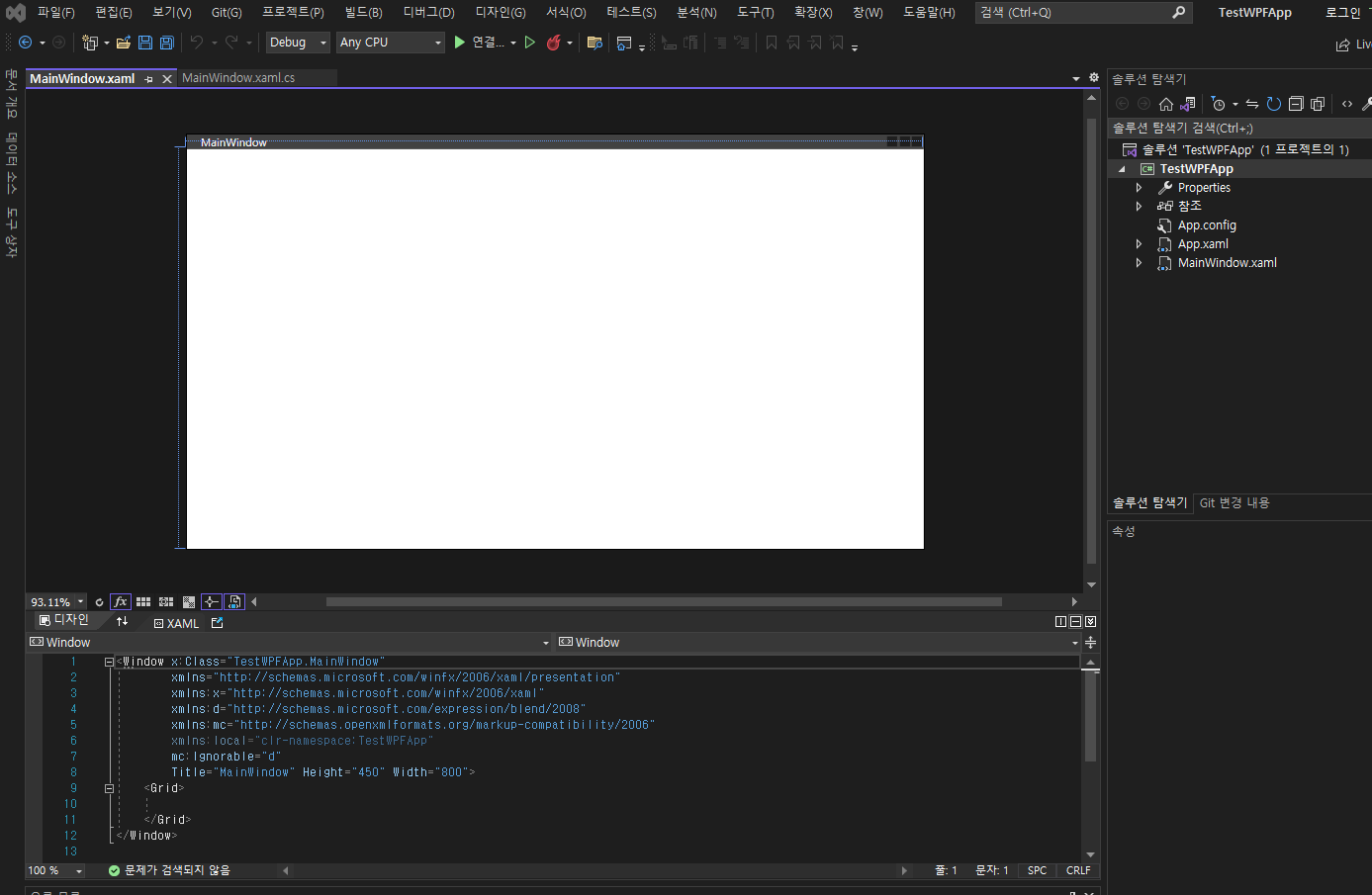This screenshot has width=1372, height=895.
Task: Switch to the 디자인 view tab
Action: [64, 620]
